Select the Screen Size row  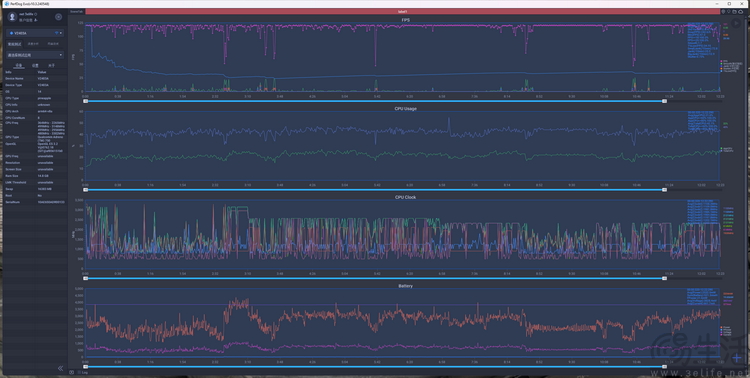pyautogui.click(x=35, y=169)
